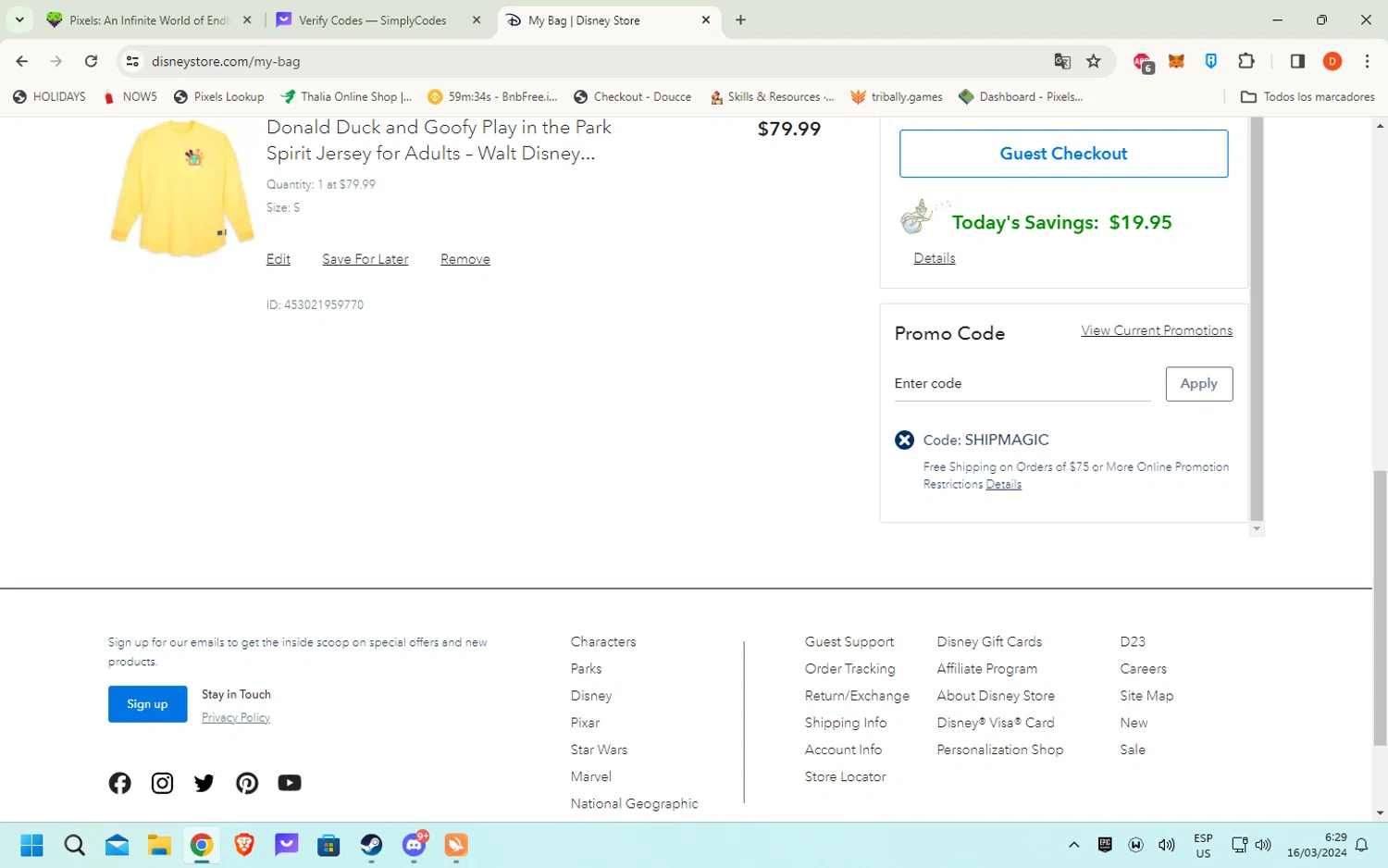
Task: Open Chrome profile avatar D
Action: (x=1332, y=61)
